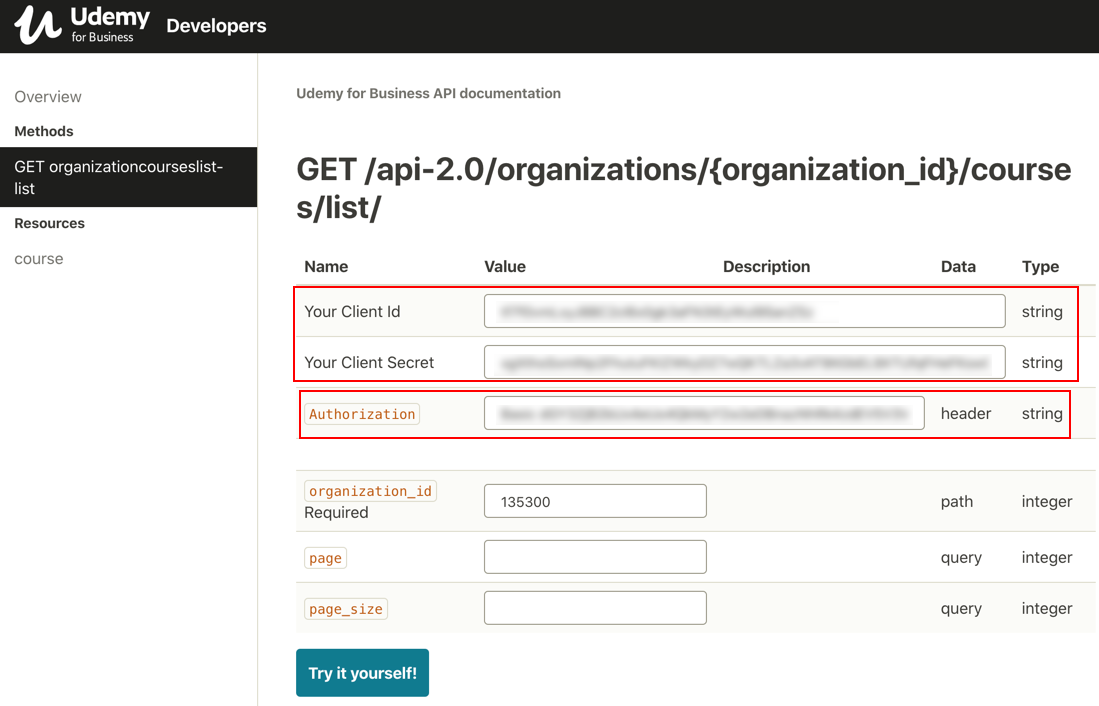This screenshot has height=706, width=1099.
Task: Click the page query input field
Action: click(595, 557)
